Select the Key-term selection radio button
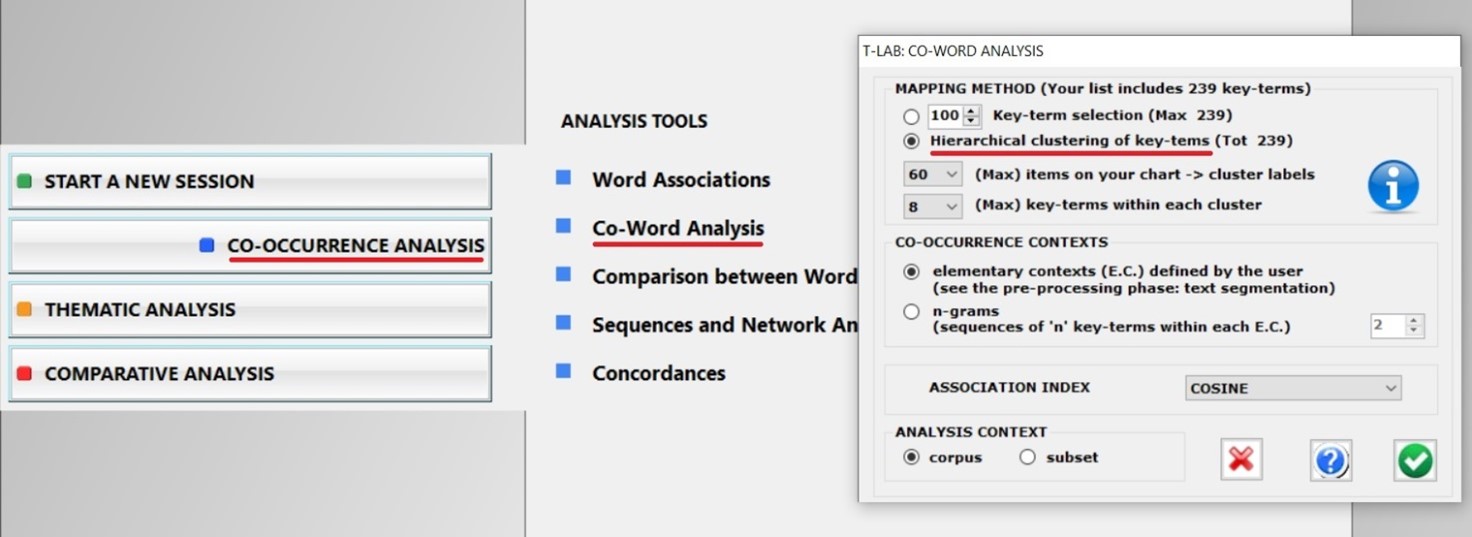This screenshot has width=1472, height=537. (x=911, y=116)
